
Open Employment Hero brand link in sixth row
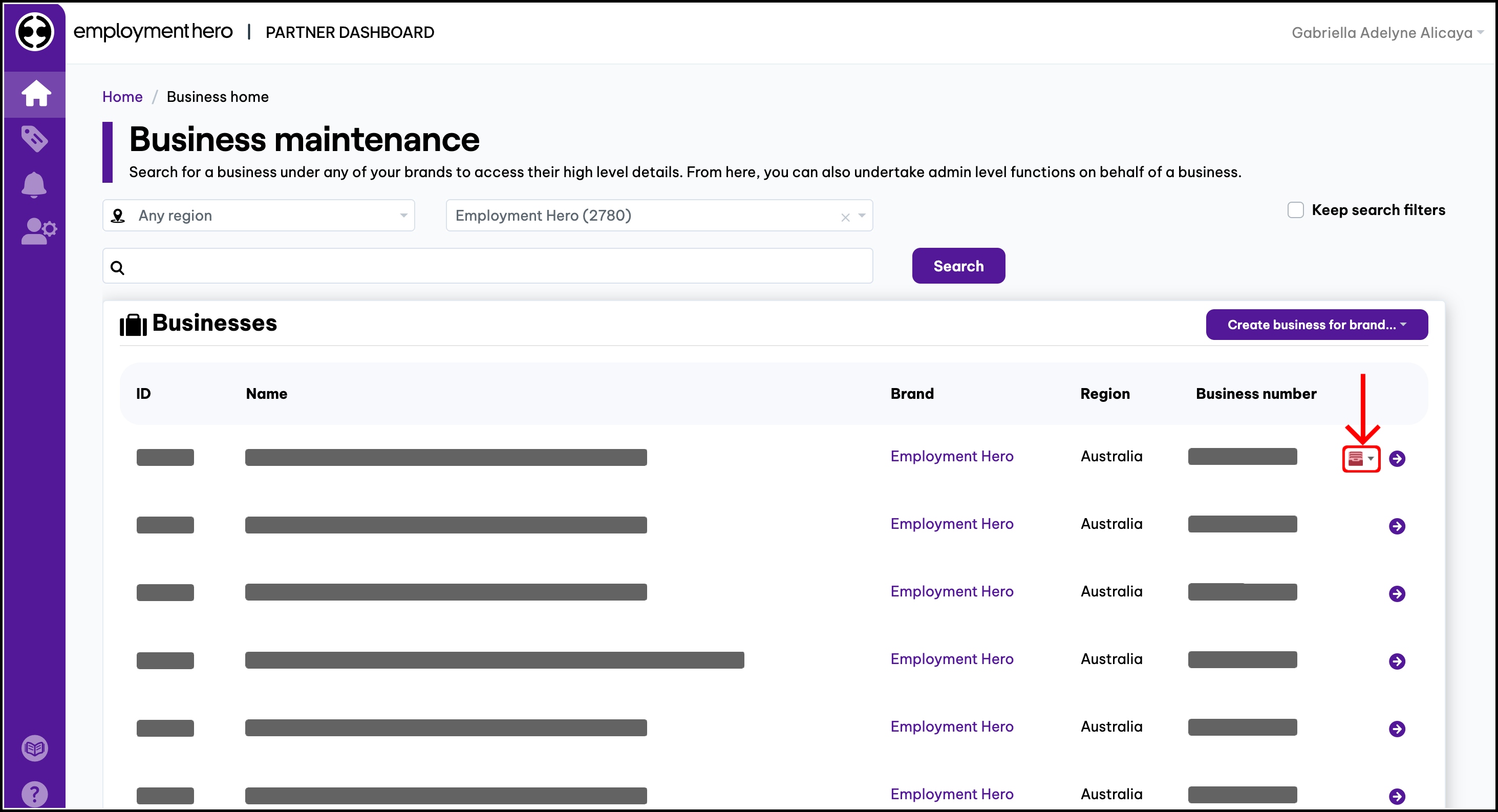coord(952,794)
